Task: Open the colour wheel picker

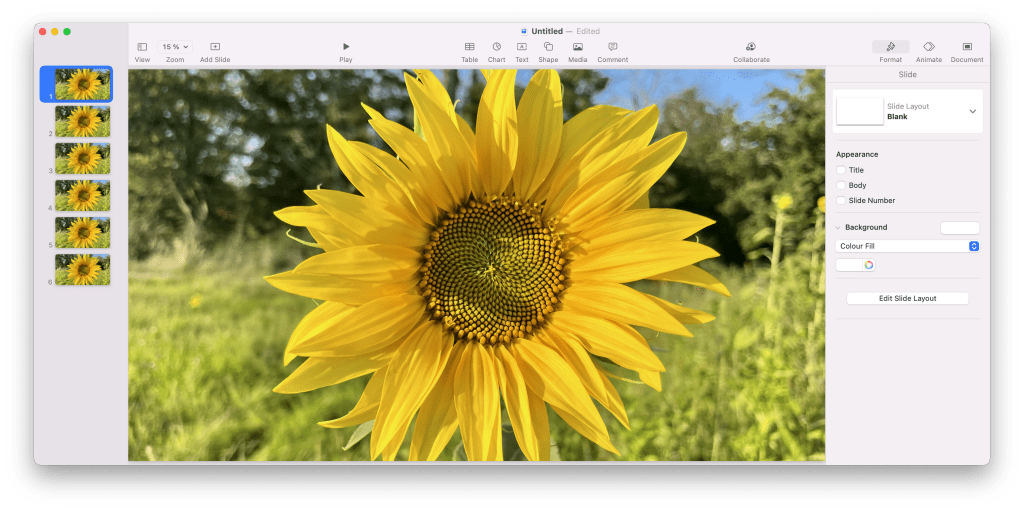Action: click(869, 264)
